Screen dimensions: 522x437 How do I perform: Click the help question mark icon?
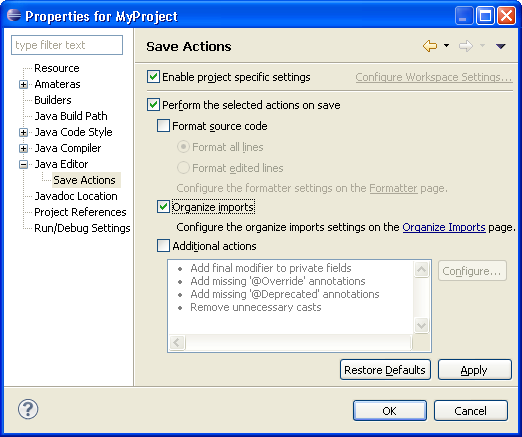(x=28, y=409)
